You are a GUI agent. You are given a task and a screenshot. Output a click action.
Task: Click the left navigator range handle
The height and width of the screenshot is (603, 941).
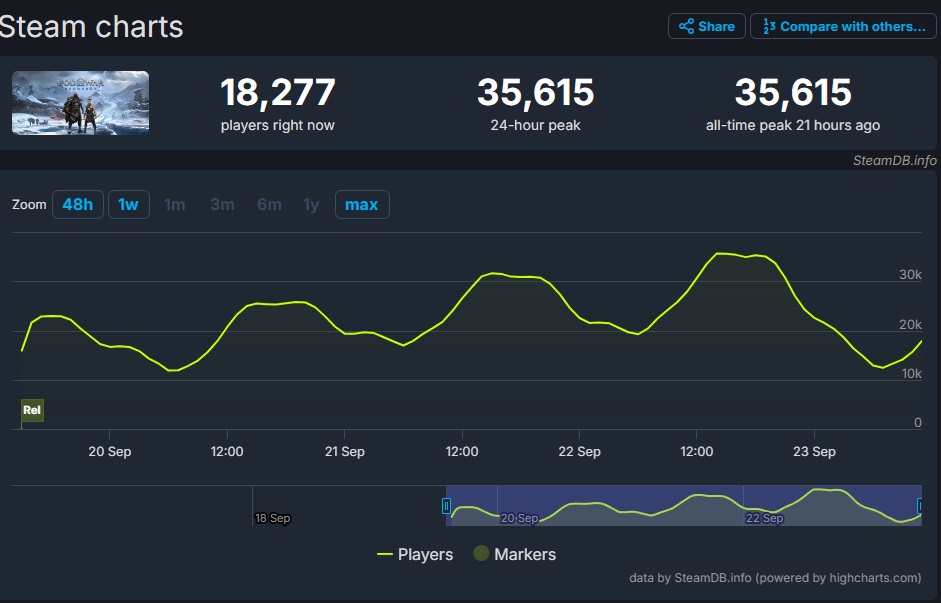(446, 506)
